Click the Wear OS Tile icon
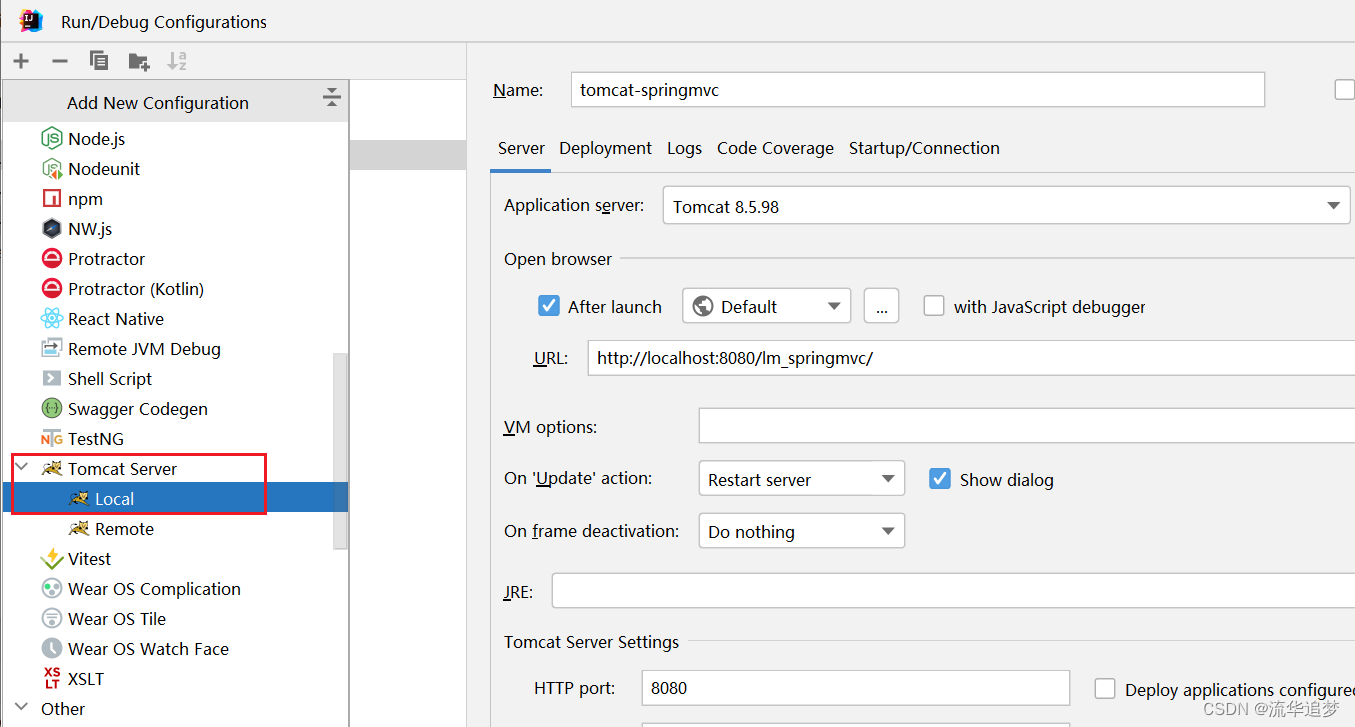 click(52, 619)
